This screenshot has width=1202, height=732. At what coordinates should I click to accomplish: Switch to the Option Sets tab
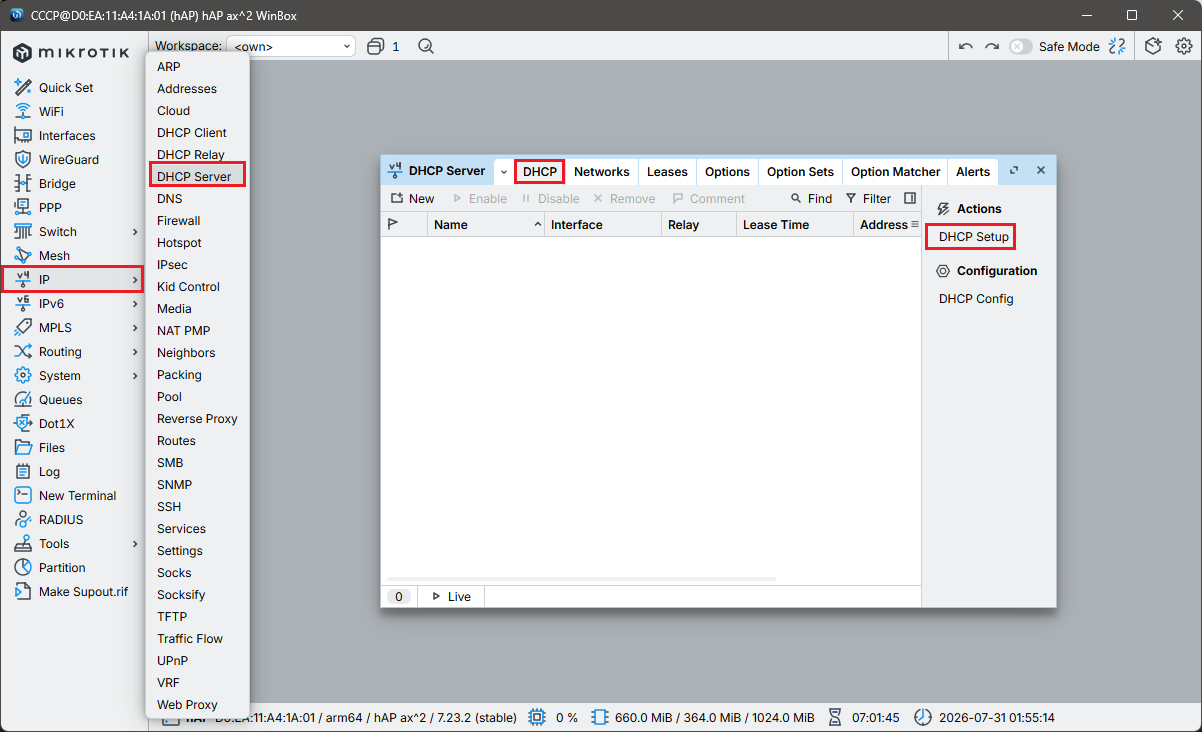coord(800,172)
